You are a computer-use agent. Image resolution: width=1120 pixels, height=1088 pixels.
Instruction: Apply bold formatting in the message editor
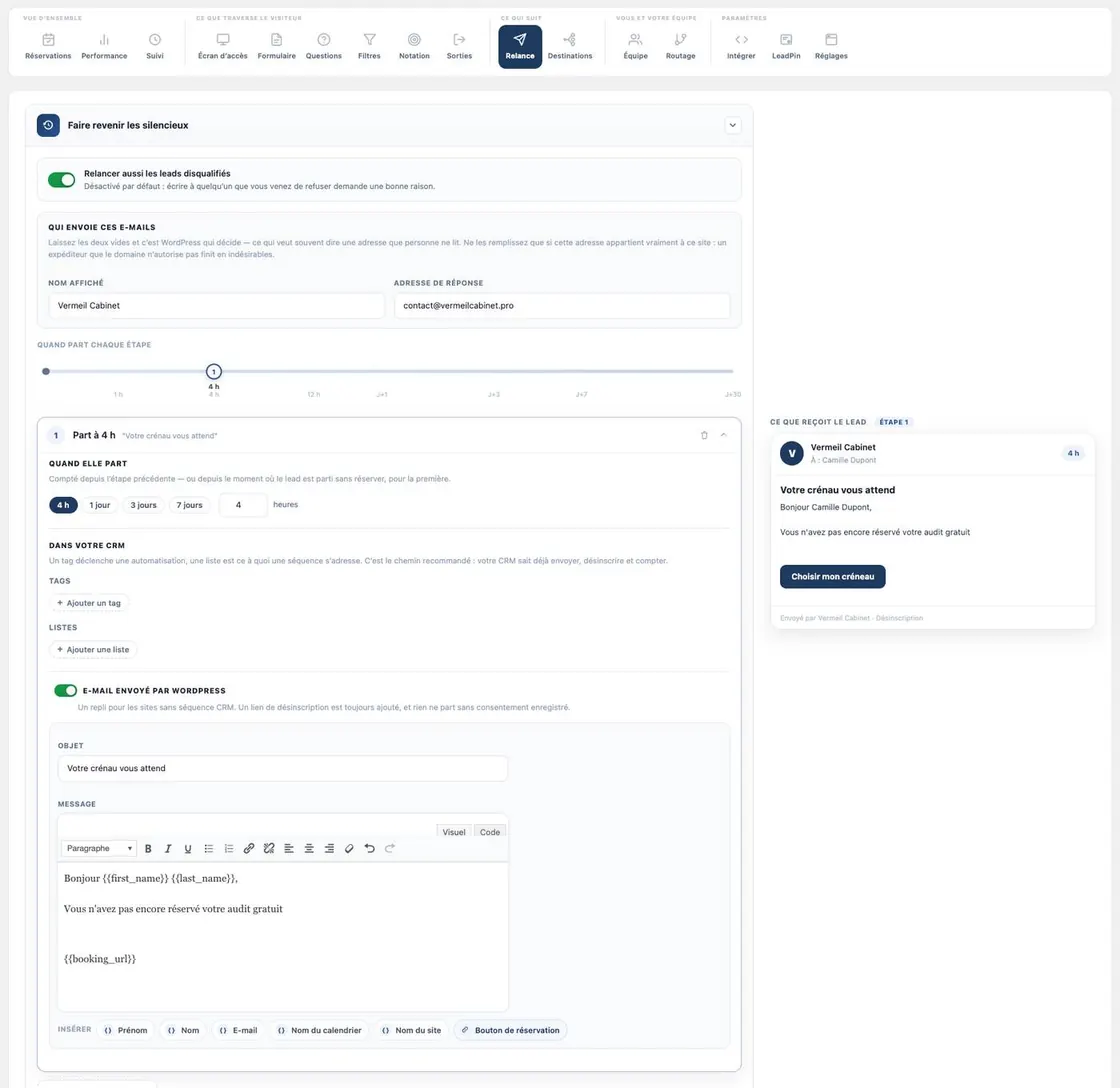[148, 849]
